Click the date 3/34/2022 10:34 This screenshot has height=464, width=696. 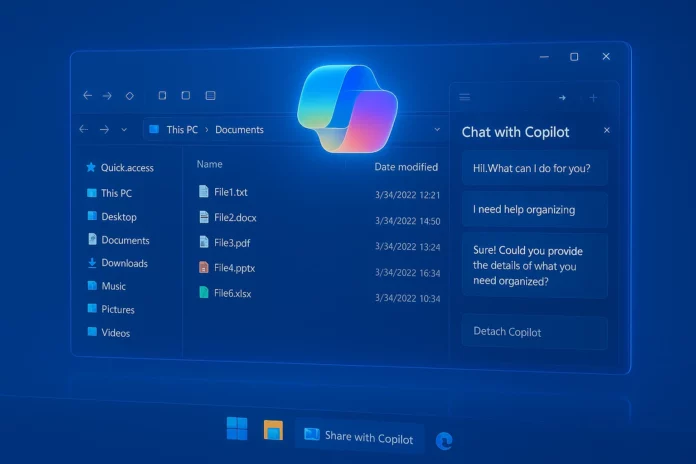click(x=407, y=298)
